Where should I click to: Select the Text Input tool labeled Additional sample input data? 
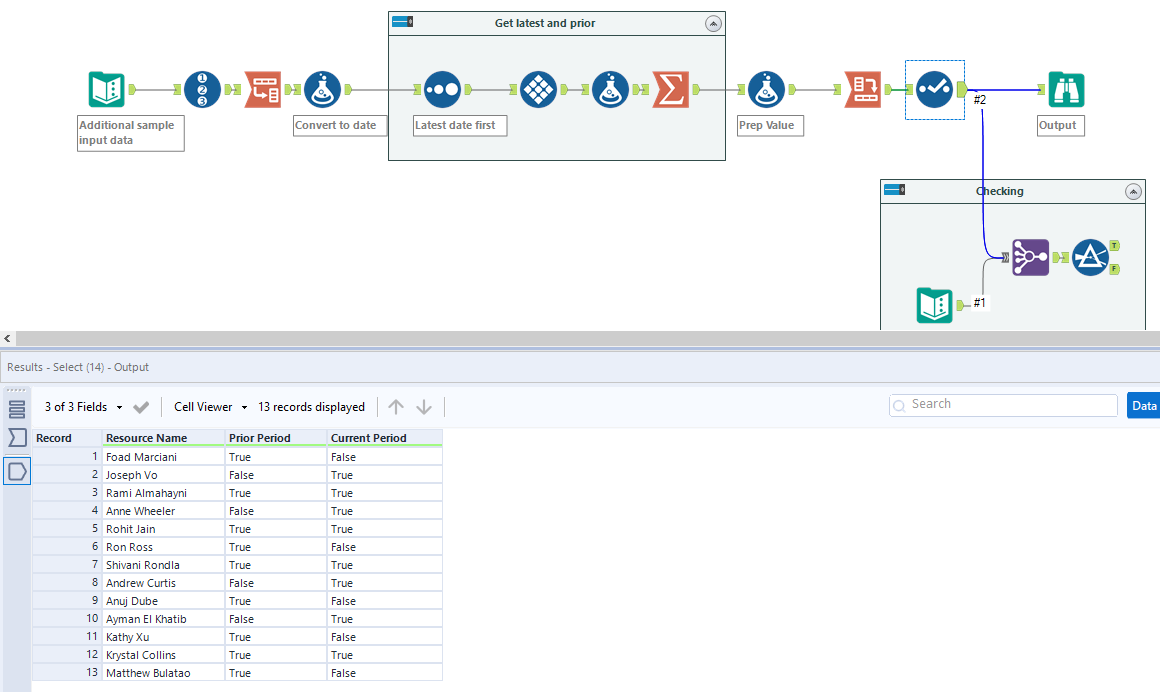coord(106,90)
